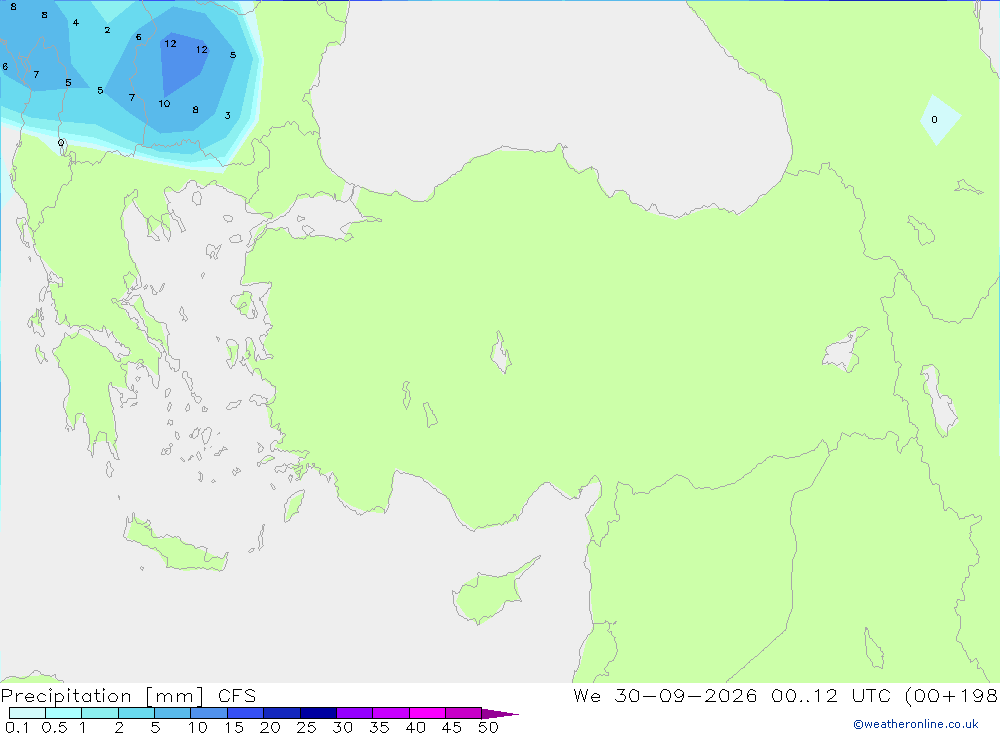Select the above-50 mm arrow legend tip
Viewport: 1000px width, 733px height.
(x=499, y=713)
